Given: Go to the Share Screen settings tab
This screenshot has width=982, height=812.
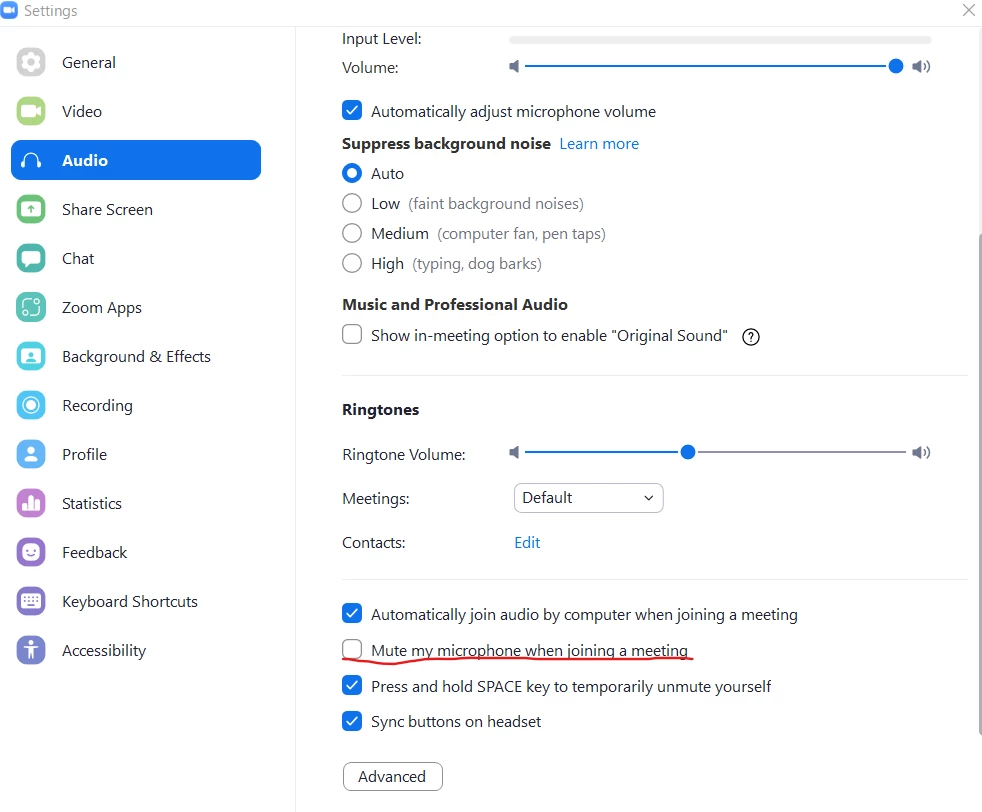Looking at the screenshot, I should (x=107, y=210).
